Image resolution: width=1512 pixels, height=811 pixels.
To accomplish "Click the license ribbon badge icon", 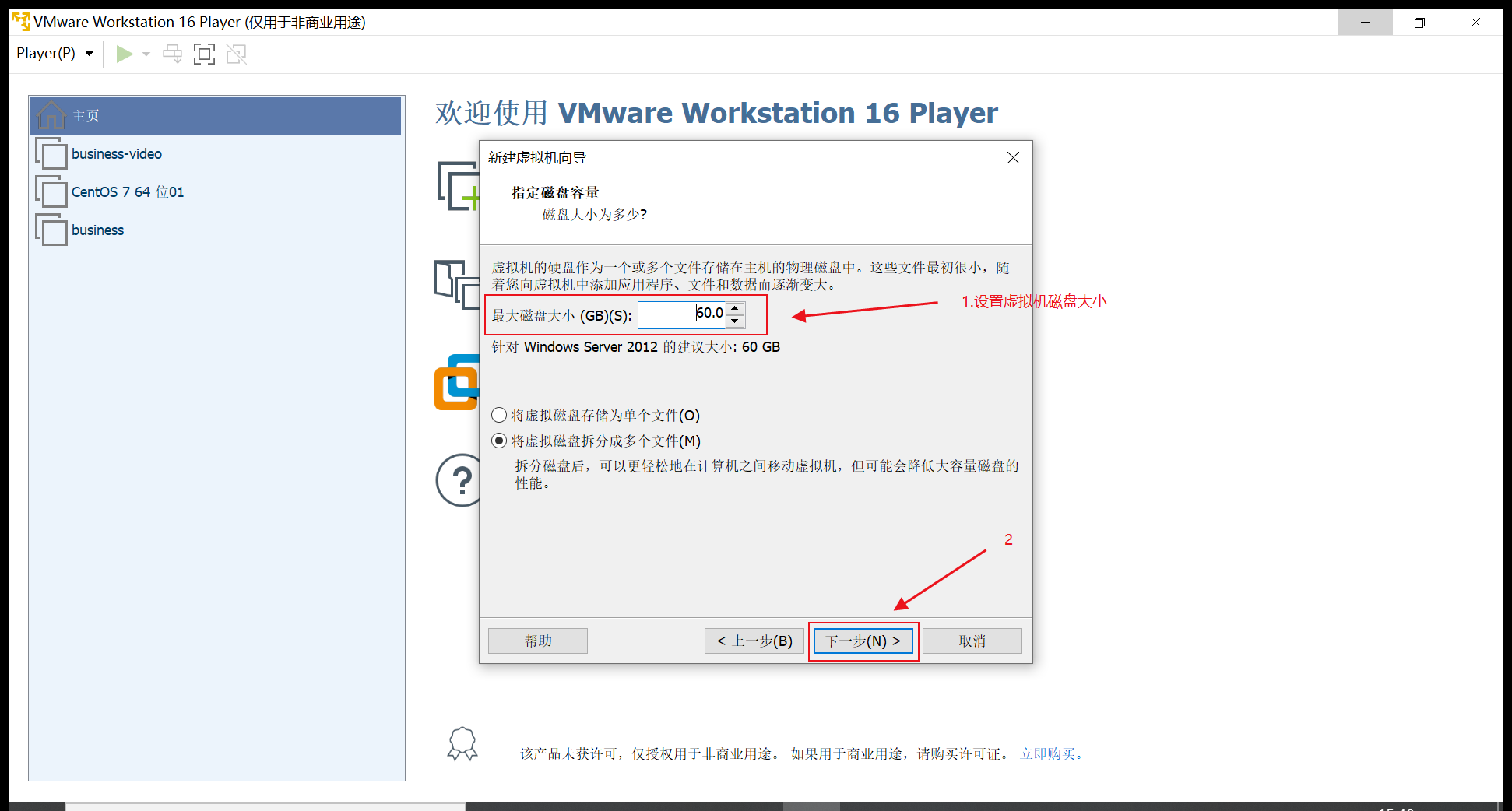I will [462, 744].
